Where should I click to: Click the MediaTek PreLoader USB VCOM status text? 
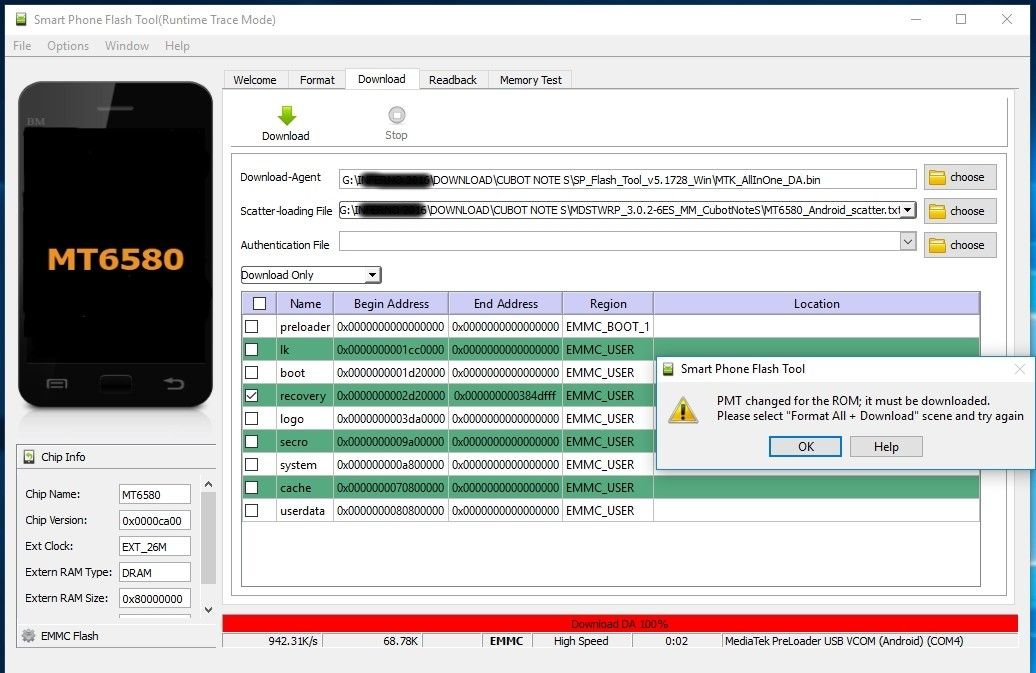[844, 641]
